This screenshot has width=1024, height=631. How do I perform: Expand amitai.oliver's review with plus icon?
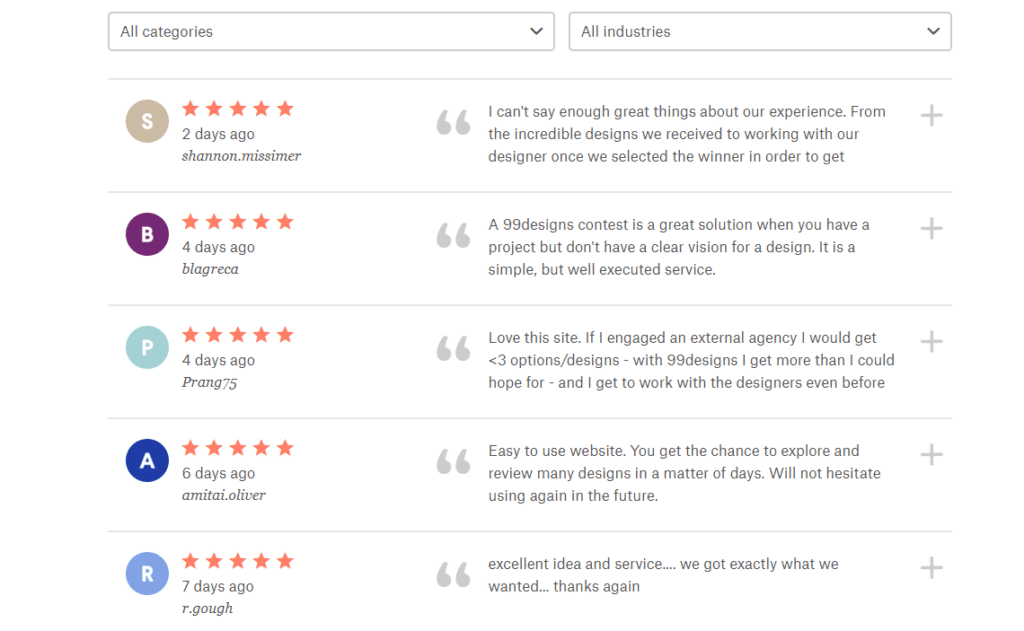(x=931, y=455)
